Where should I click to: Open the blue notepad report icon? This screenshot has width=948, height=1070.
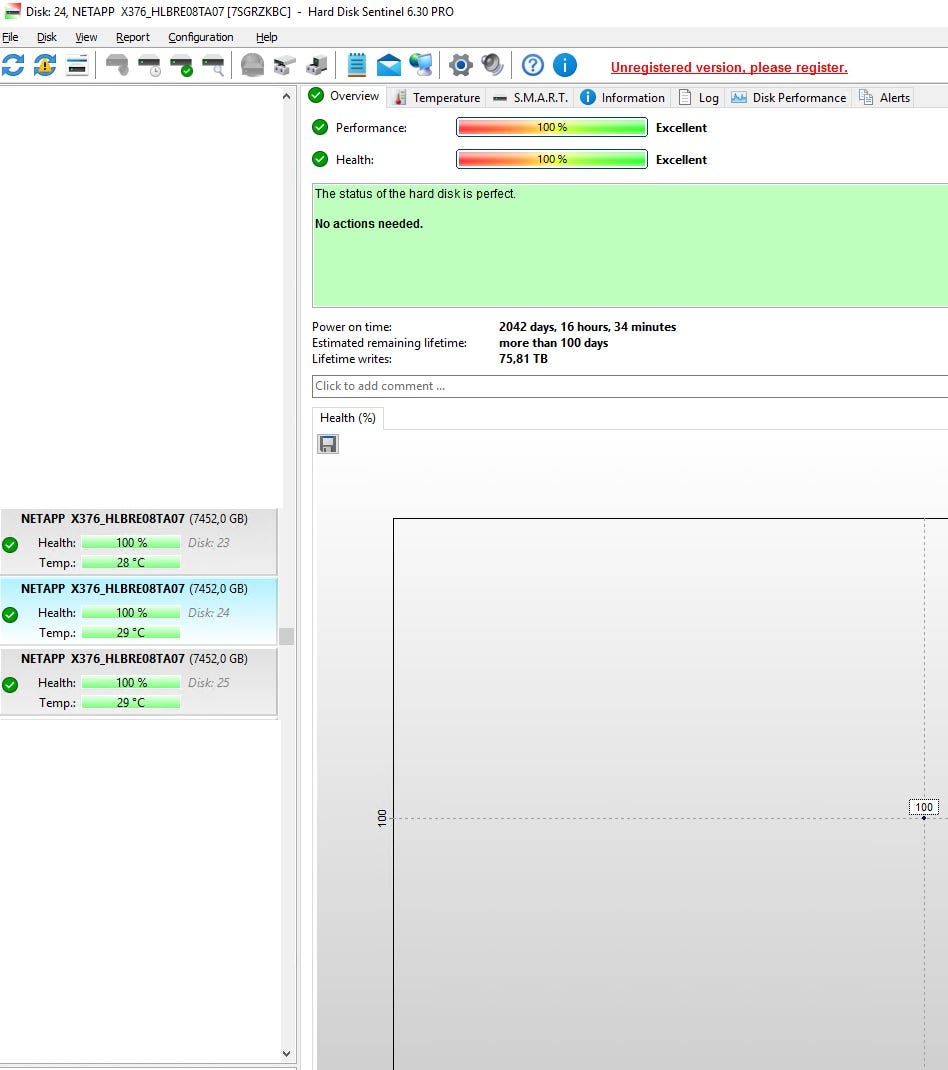[357, 66]
